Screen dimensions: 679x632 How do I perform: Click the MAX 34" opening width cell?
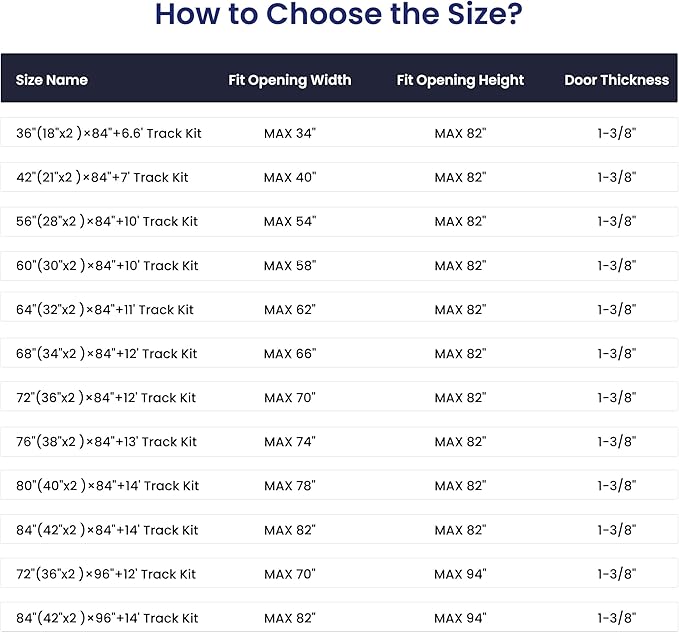pyautogui.click(x=290, y=133)
